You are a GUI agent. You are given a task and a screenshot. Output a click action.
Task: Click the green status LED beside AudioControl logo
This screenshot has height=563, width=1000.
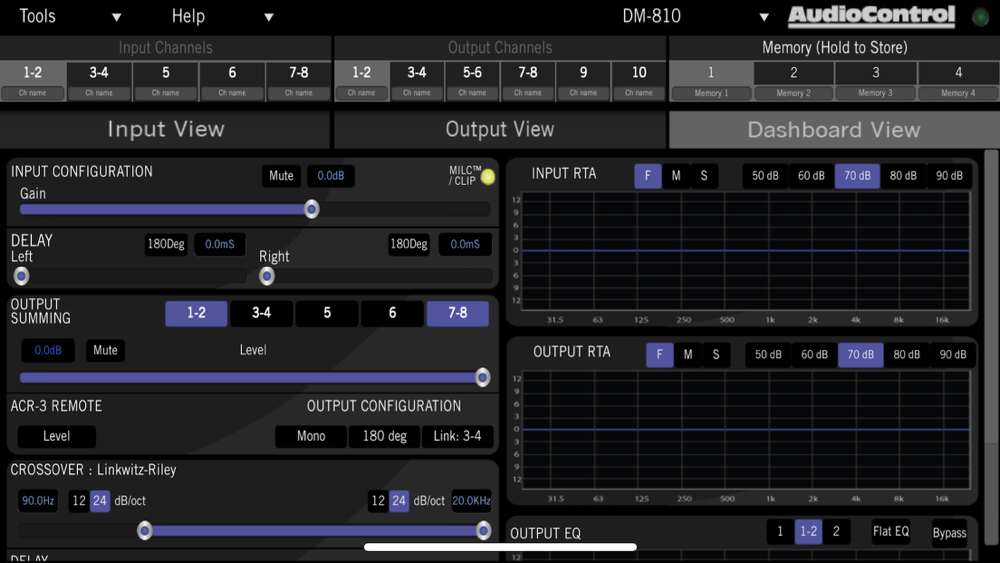point(980,17)
